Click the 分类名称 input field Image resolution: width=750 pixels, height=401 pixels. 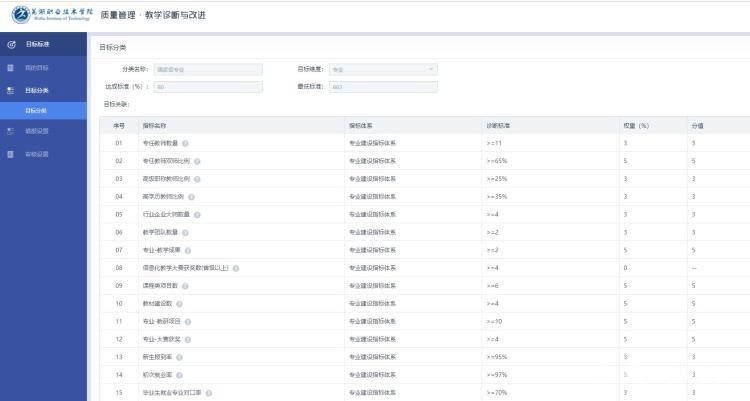(x=207, y=69)
